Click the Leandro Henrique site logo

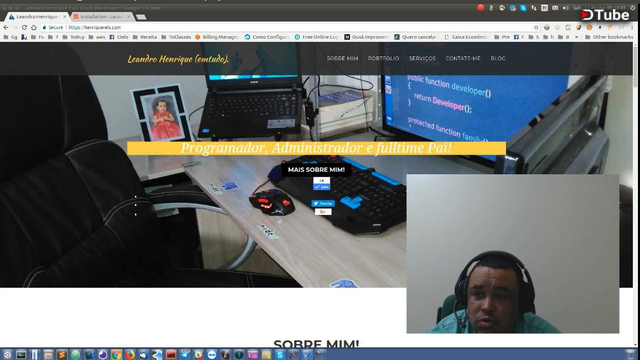click(178, 59)
